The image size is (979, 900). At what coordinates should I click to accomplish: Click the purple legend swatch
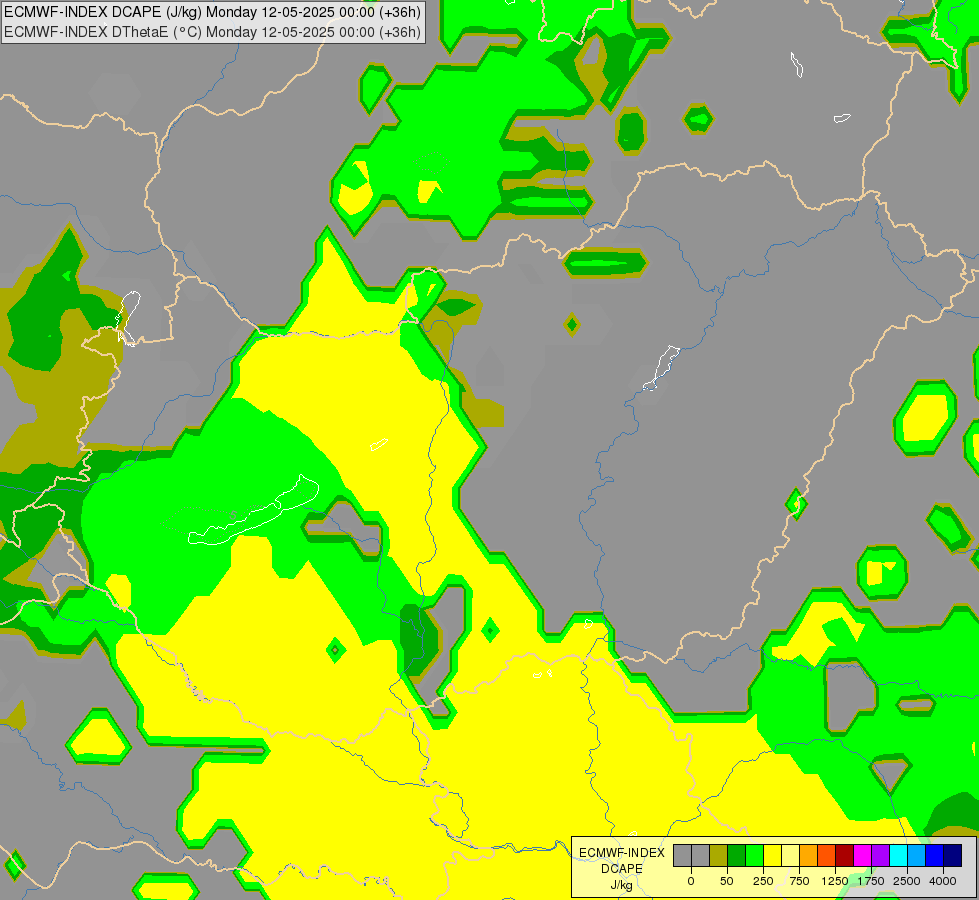point(881,855)
